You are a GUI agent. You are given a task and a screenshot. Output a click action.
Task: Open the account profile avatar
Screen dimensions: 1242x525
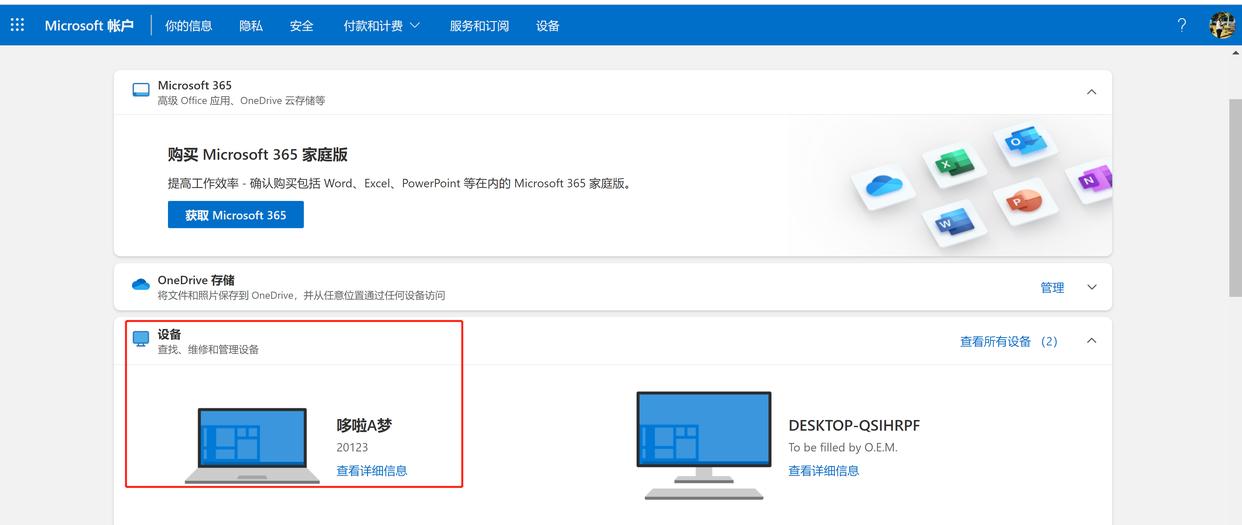point(1222,25)
